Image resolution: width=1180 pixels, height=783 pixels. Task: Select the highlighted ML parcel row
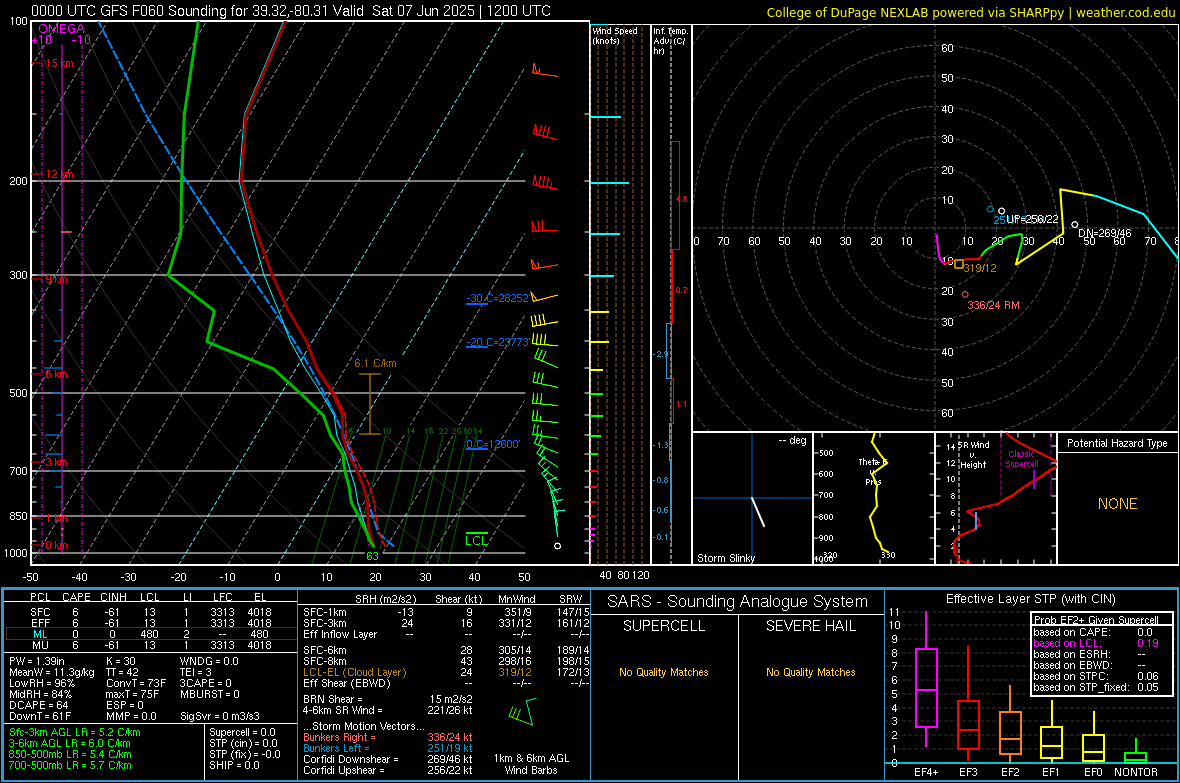pos(151,634)
